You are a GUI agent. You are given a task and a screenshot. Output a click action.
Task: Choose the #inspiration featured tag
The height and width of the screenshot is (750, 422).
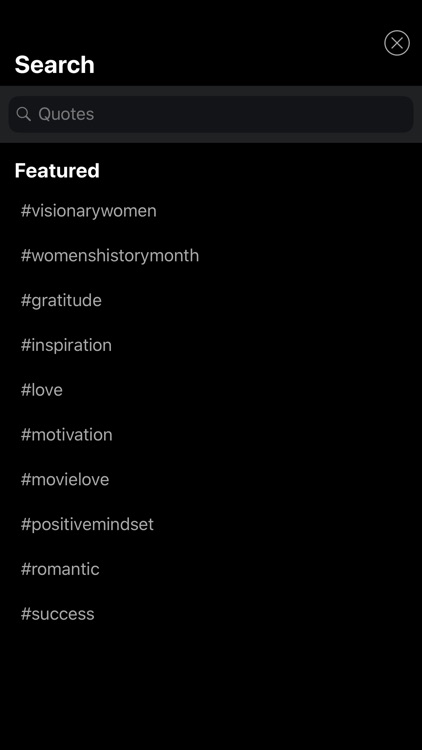coord(66,345)
